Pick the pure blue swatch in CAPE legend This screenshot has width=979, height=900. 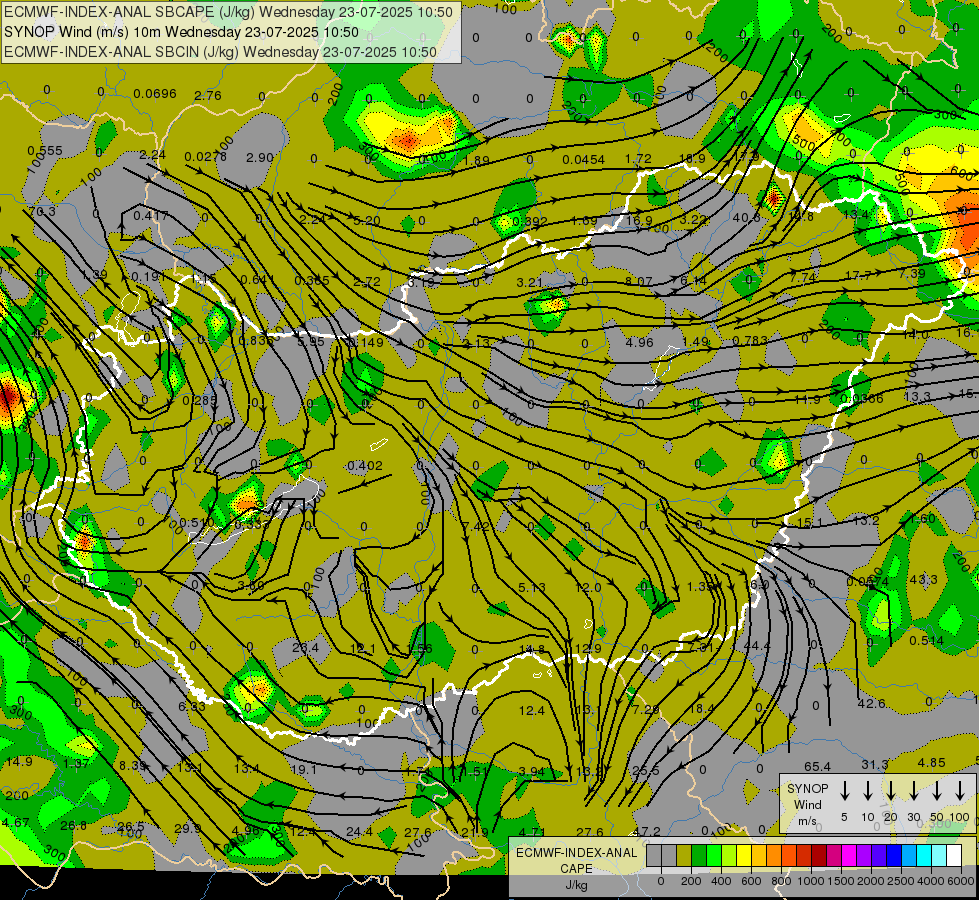[x=893, y=855]
